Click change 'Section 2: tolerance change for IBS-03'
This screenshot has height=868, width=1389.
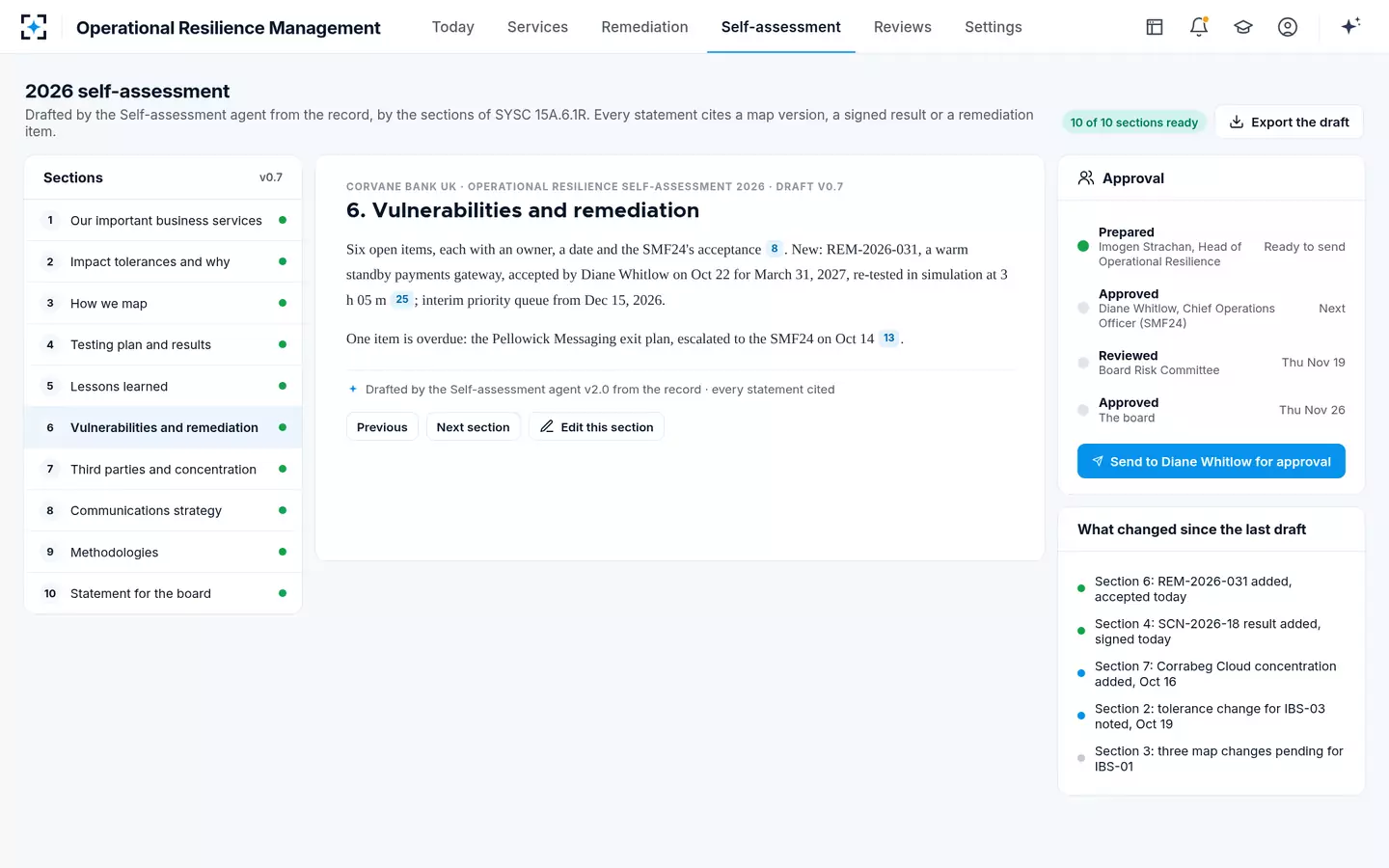click(1212, 717)
